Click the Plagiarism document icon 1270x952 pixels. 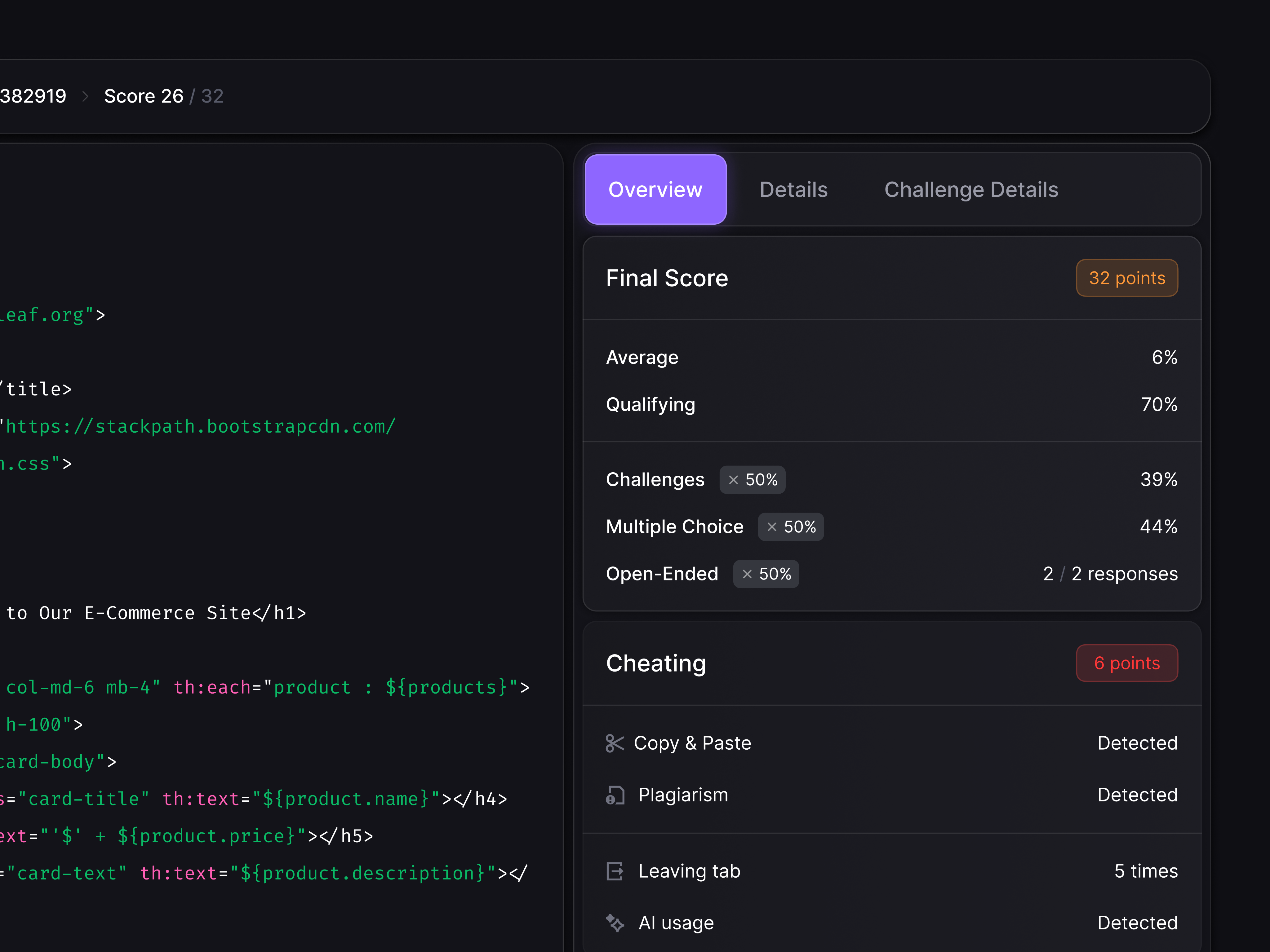pos(615,795)
